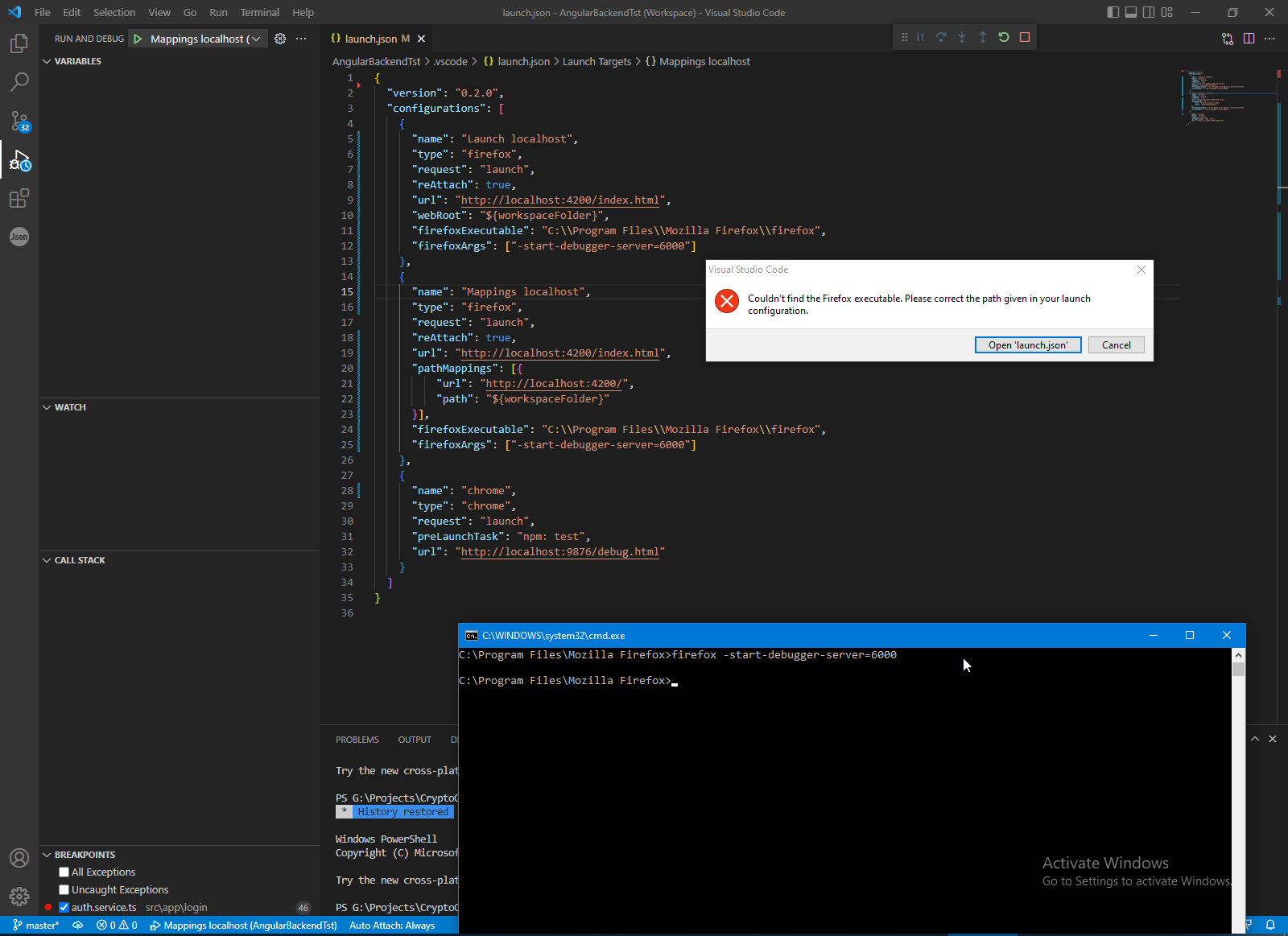Toggle the primary side bar layout icon

(1113, 12)
